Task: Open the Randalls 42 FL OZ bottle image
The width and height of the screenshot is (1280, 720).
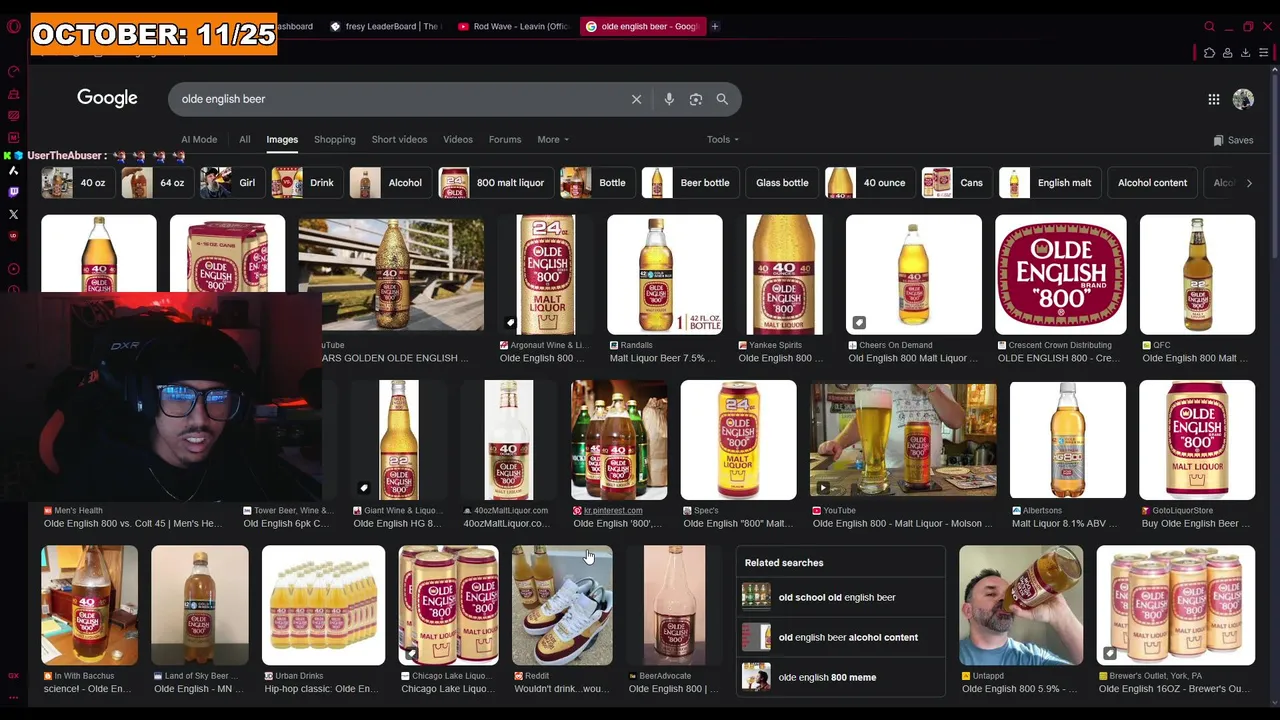Action: click(x=665, y=275)
